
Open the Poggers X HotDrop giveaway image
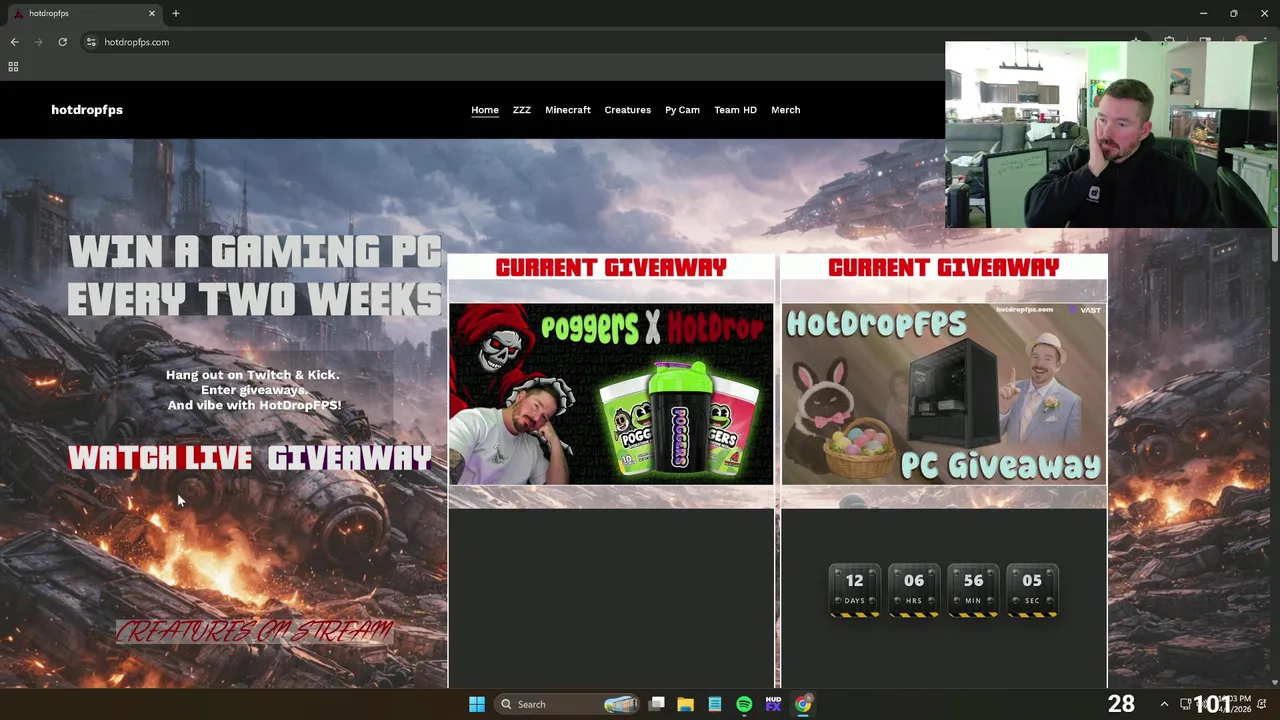click(611, 394)
